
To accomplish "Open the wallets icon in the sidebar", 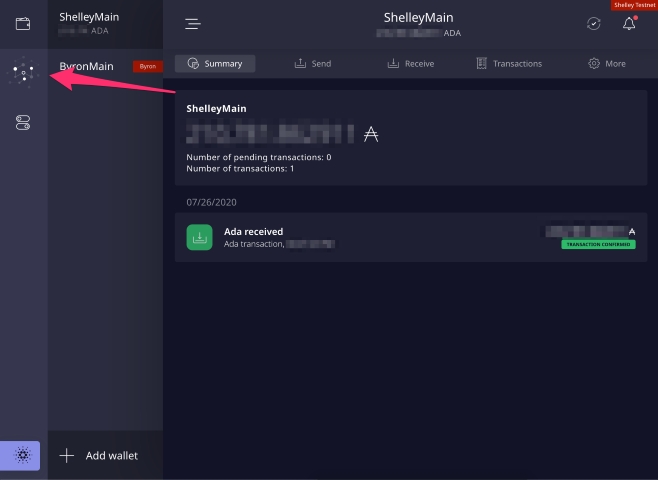I will [x=23, y=23].
